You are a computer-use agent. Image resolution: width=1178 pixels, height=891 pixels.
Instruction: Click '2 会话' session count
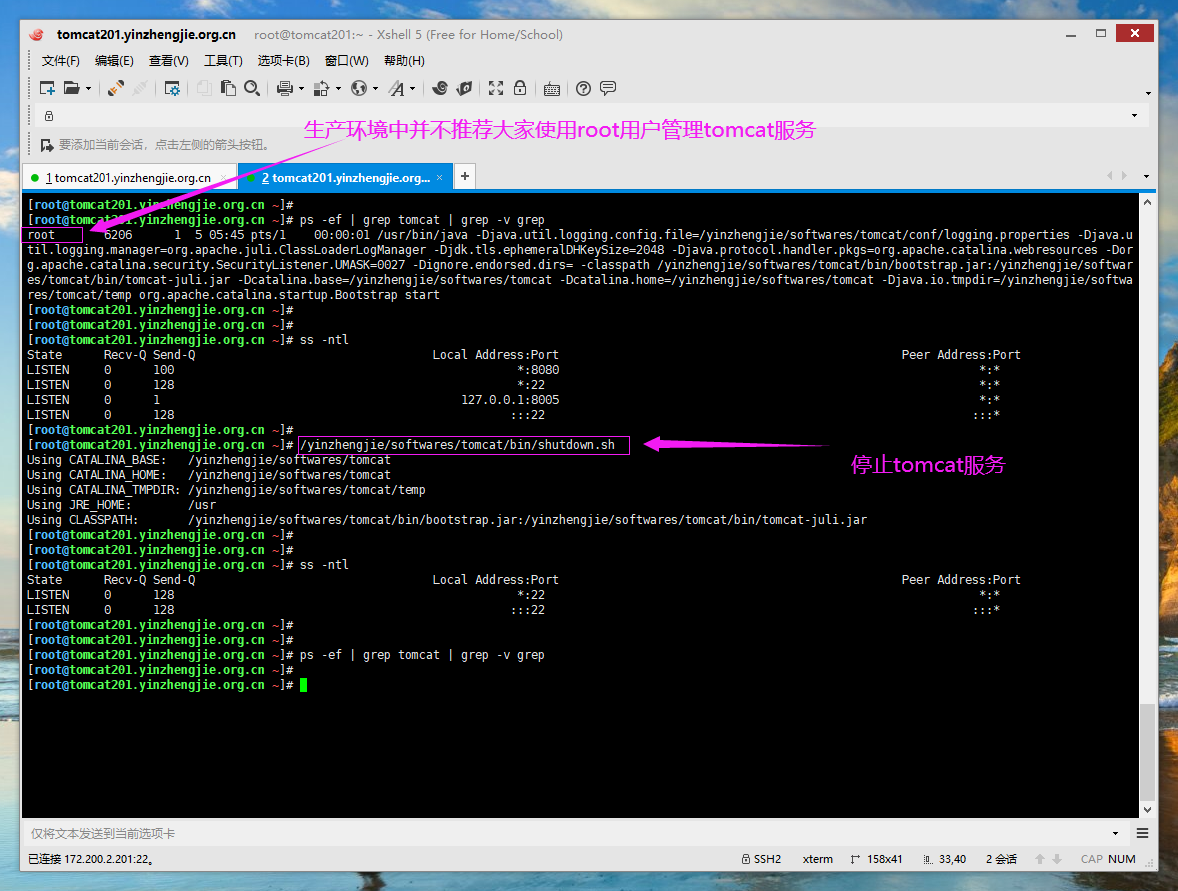[x=1001, y=859]
